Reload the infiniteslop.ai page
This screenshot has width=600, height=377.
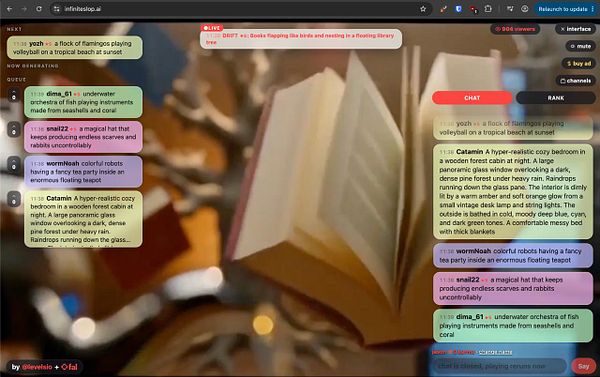[39, 9]
